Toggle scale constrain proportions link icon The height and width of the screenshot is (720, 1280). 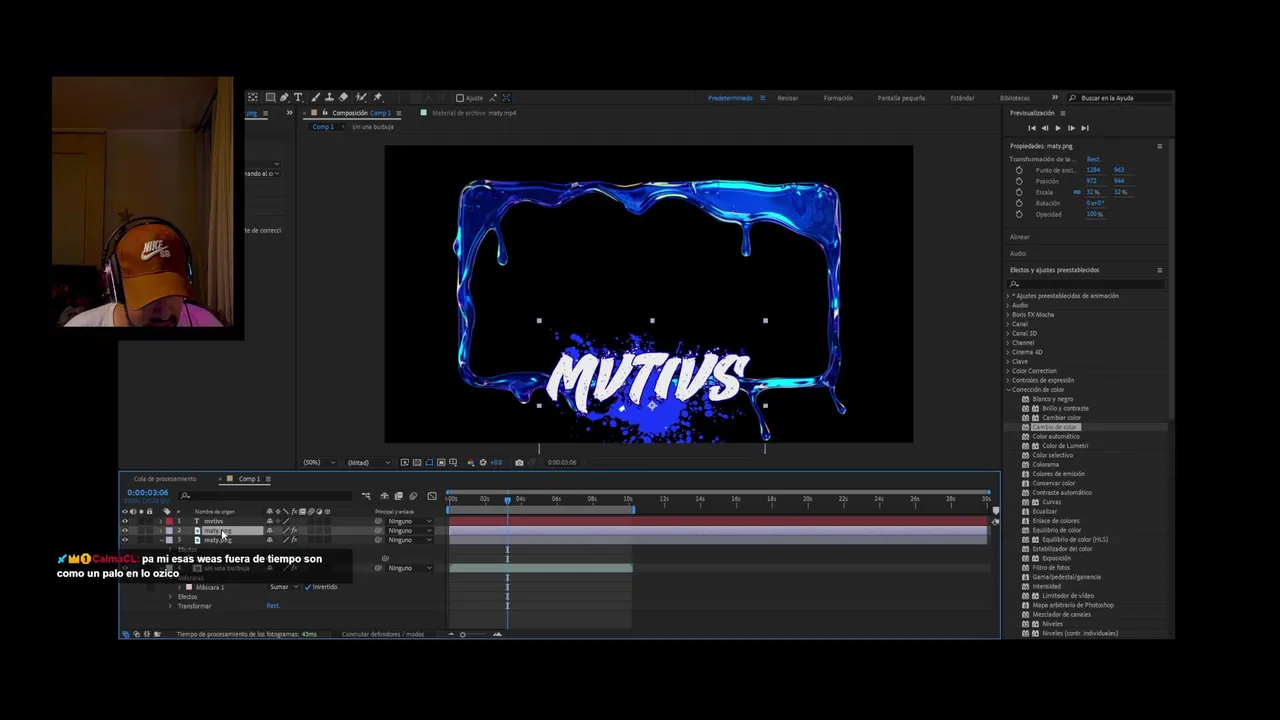pos(1077,192)
